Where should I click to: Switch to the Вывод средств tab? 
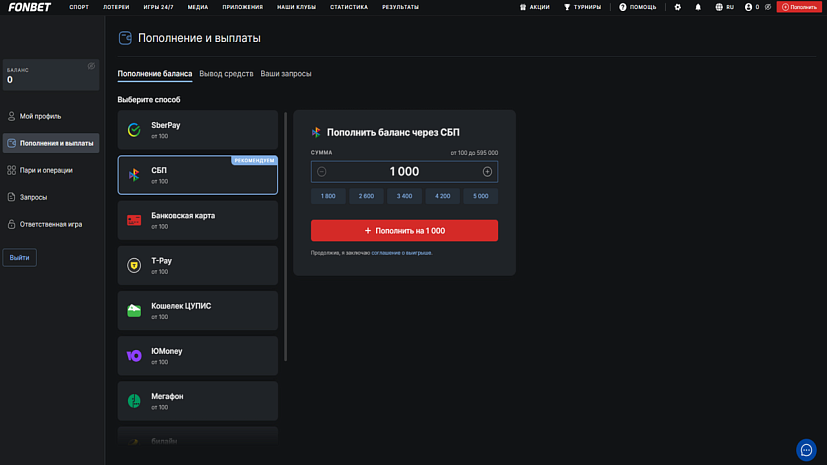click(226, 74)
